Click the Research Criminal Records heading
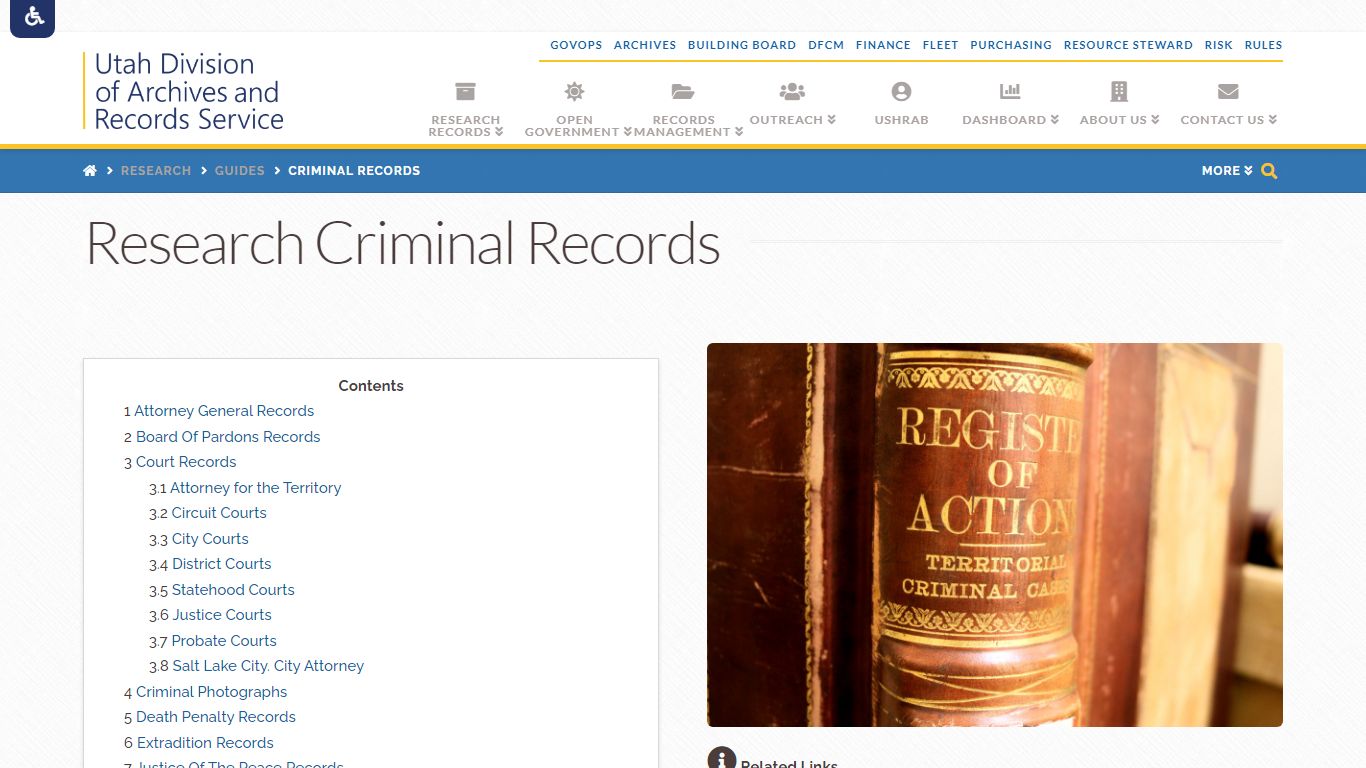This screenshot has width=1366, height=768. point(403,243)
